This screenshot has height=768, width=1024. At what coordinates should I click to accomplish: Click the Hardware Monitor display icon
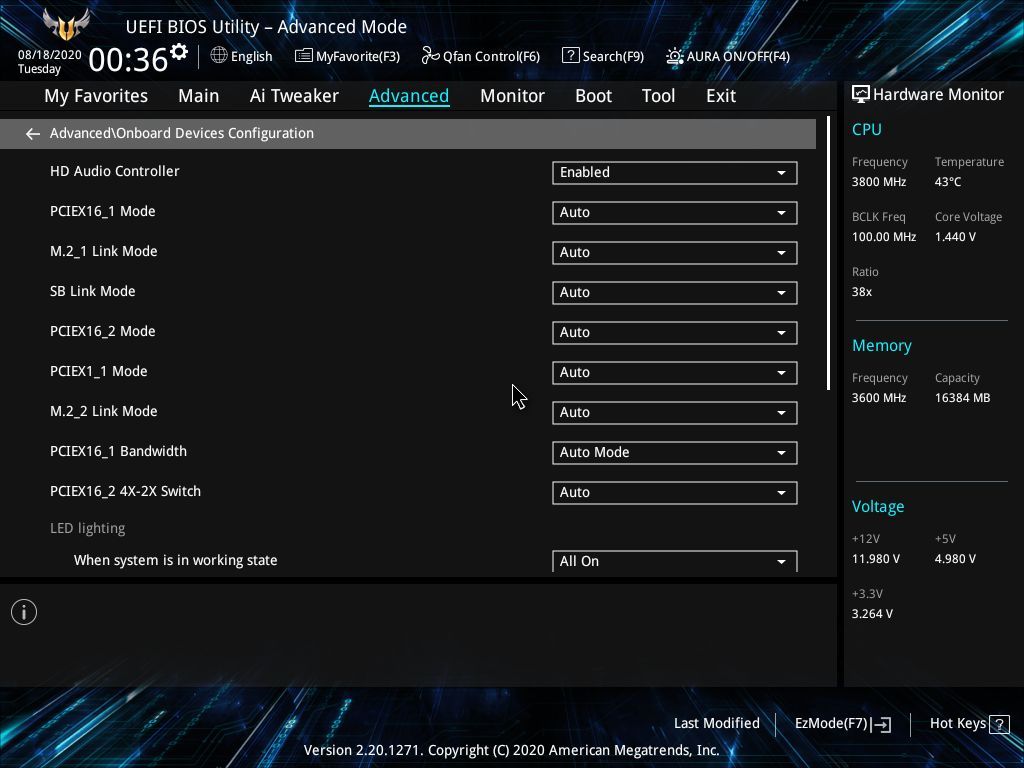[861, 95]
